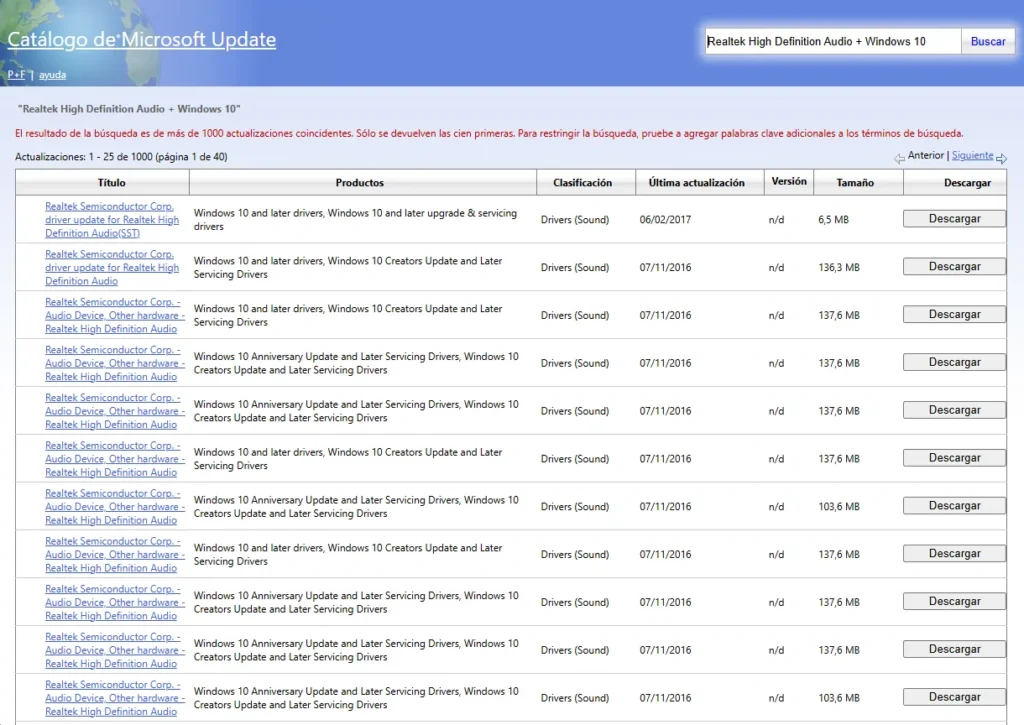Click Drivers (Sound) in the 136,3 MB row
This screenshot has width=1024, height=725.
[x=575, y=267]
